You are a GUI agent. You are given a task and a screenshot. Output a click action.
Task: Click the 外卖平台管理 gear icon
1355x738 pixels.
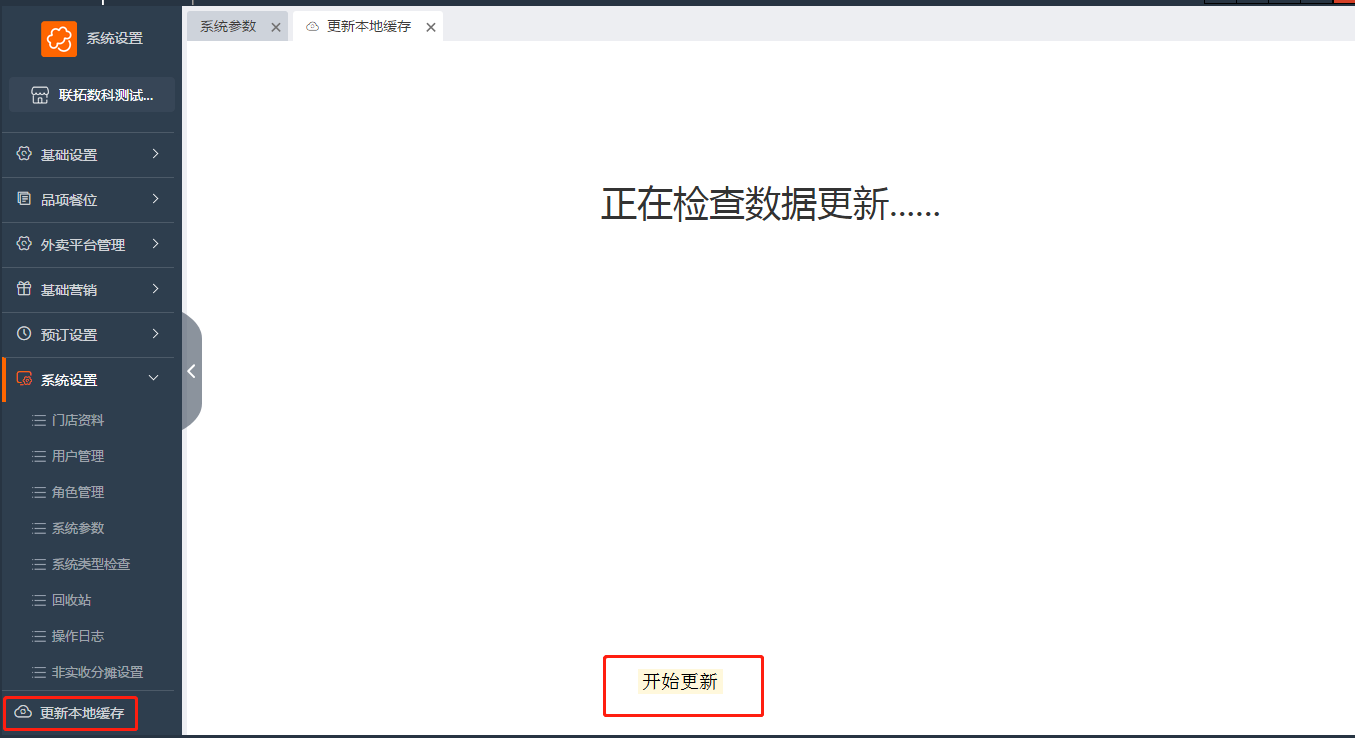click(25, 244)
